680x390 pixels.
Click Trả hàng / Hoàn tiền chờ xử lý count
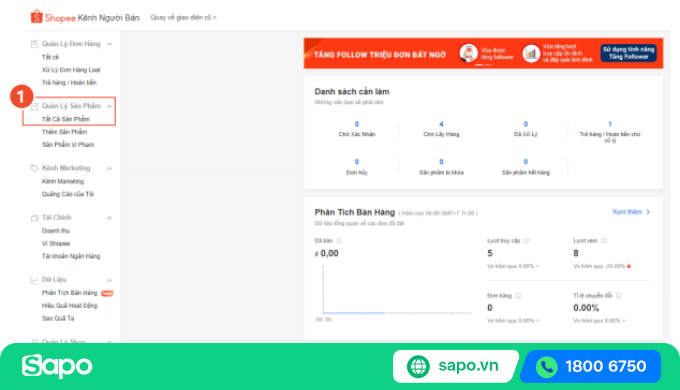pos(610,124)
